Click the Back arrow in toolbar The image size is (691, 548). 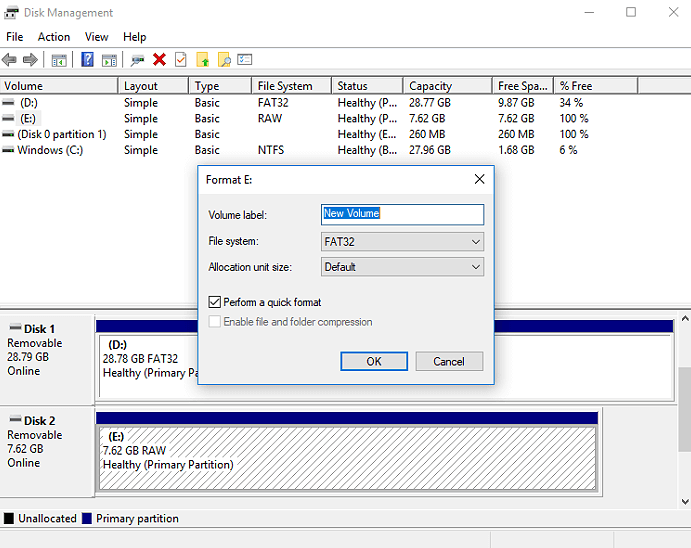(x=10, y=60)
